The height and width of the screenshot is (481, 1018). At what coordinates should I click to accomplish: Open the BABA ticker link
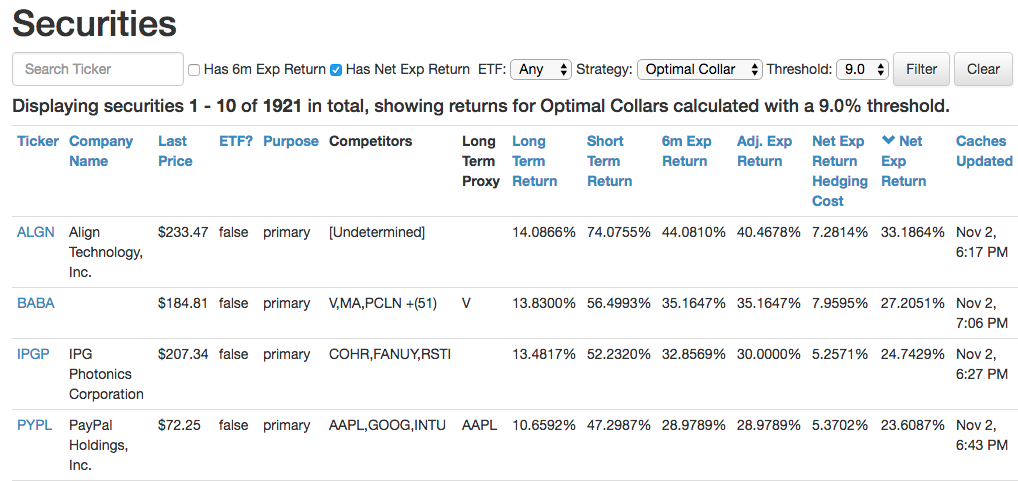click(36, 303)
